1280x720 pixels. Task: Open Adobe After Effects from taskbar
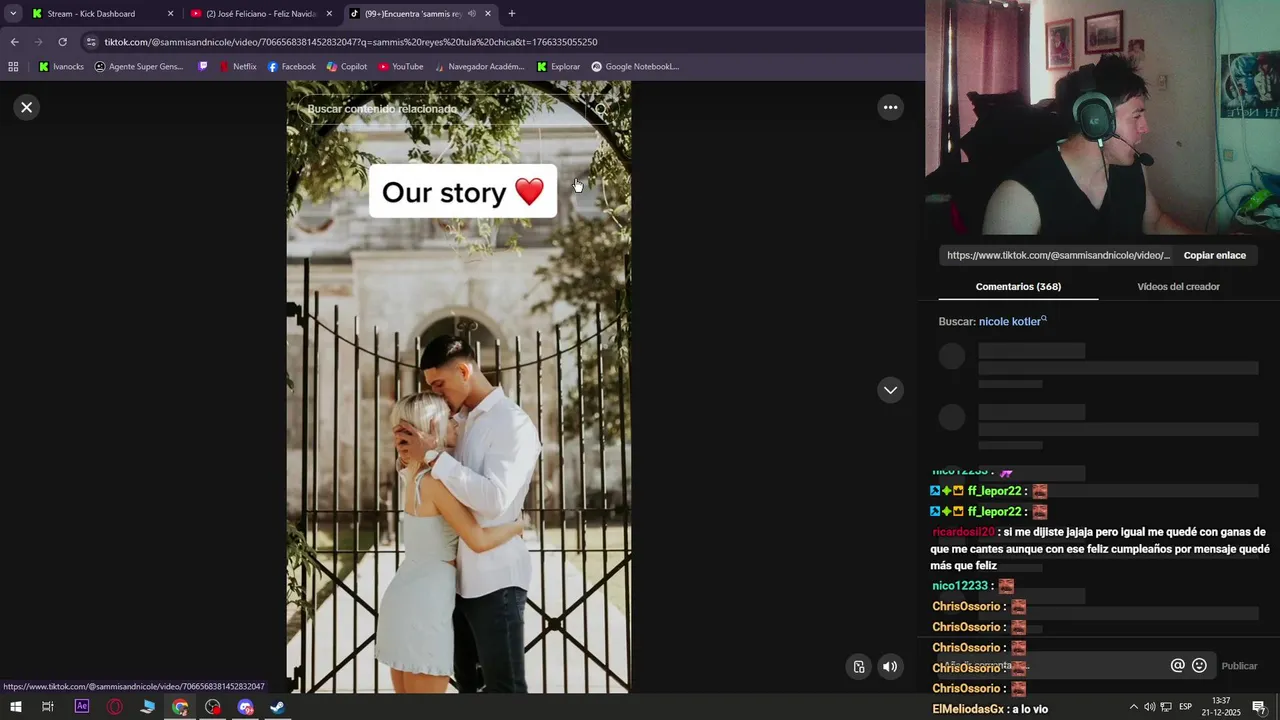[x=82, y=707]
